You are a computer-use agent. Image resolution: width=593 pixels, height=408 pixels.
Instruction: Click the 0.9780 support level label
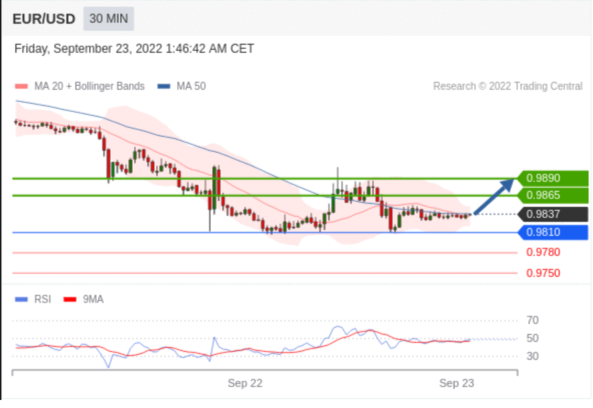(543, 252)
